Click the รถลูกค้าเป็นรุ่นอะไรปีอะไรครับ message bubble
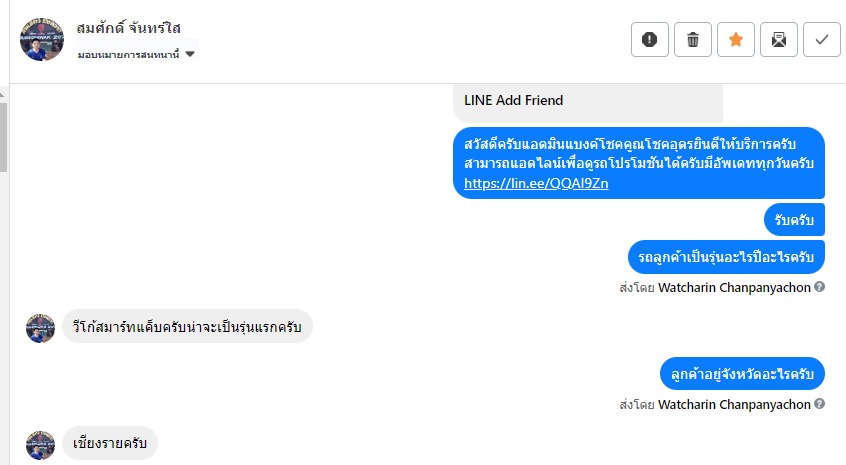The width and height of the screenshot is (846, 465). pos(726,257)
